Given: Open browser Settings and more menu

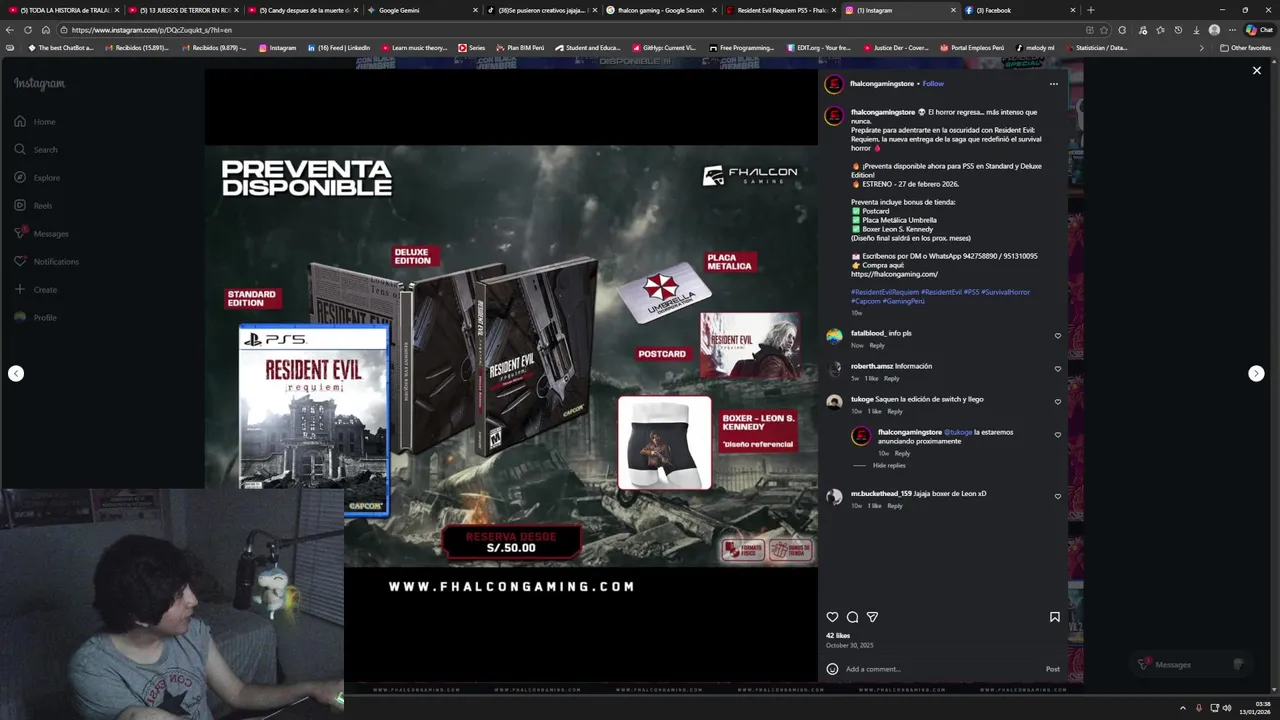Looking at the screenshot, I should click(x=1232, y=30).
